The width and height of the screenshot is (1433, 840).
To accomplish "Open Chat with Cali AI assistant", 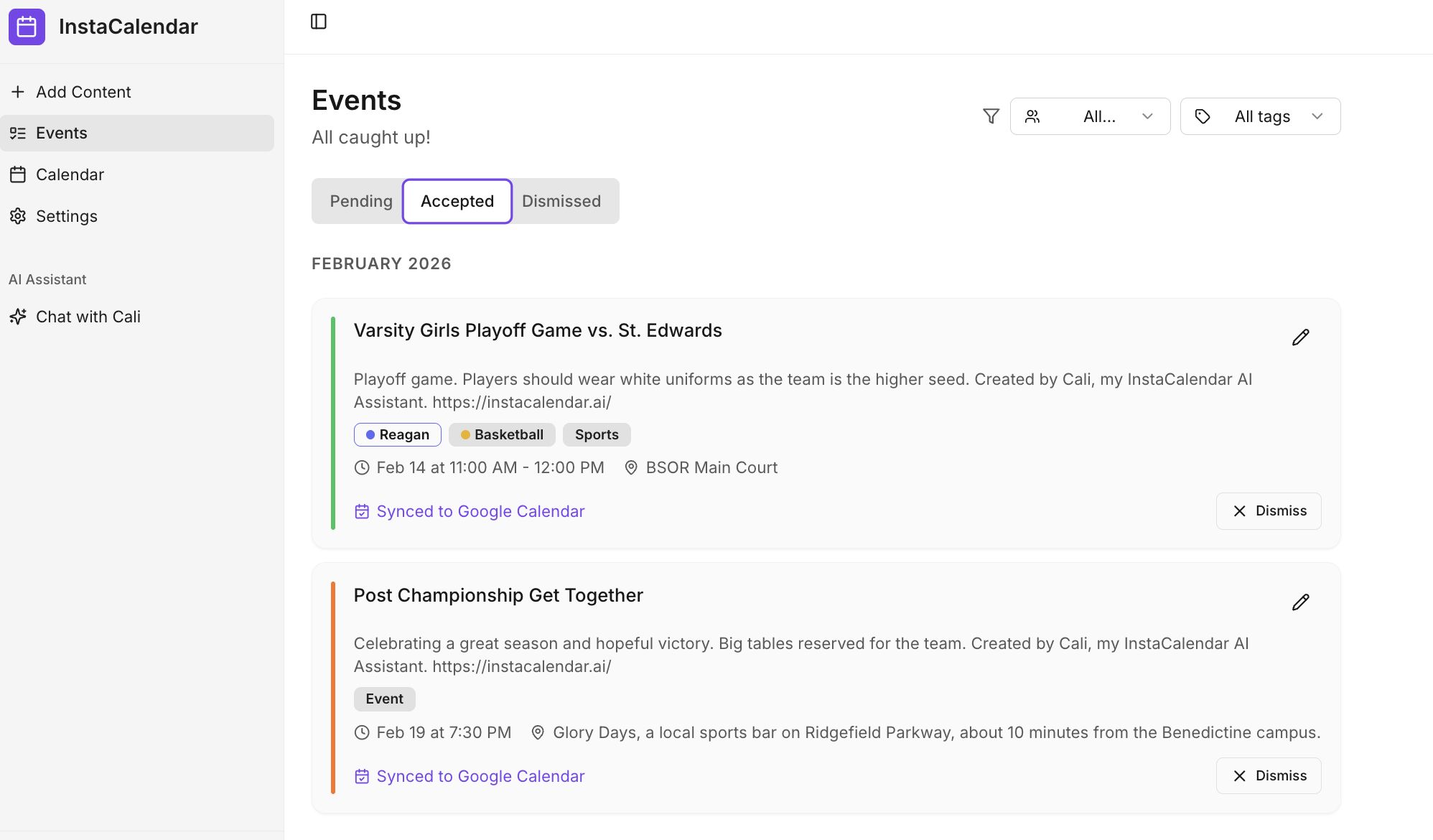I will pos(87,316).
